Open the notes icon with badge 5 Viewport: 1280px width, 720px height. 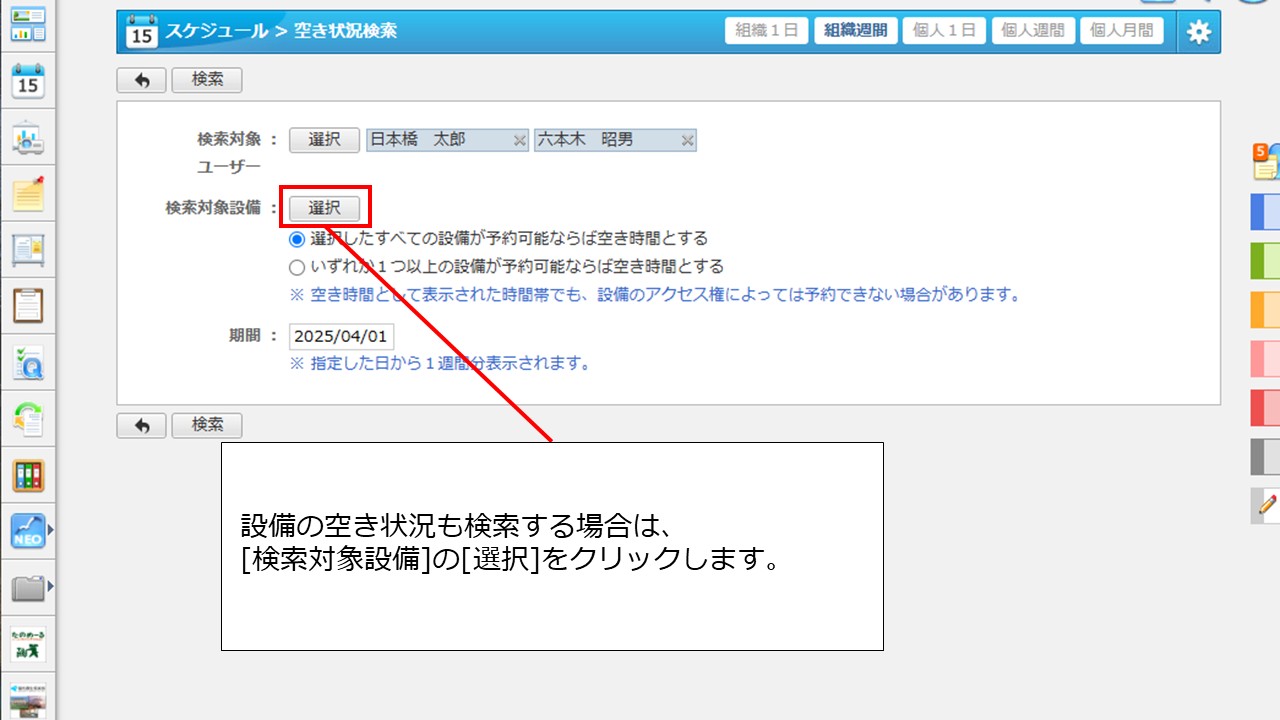[1266, 162]
